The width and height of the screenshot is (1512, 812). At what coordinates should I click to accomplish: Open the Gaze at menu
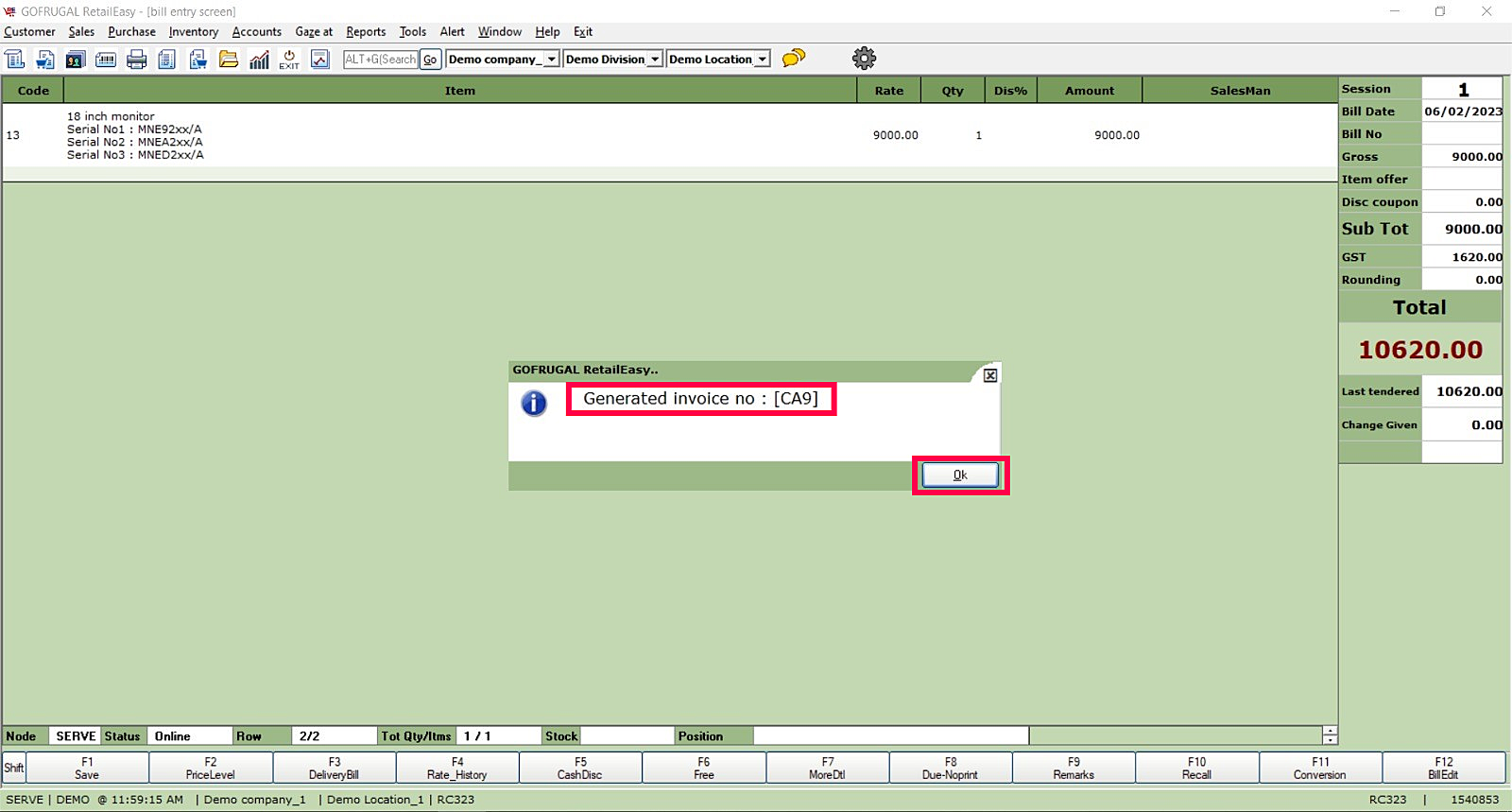pyautogui.click(x=314, y=32)
